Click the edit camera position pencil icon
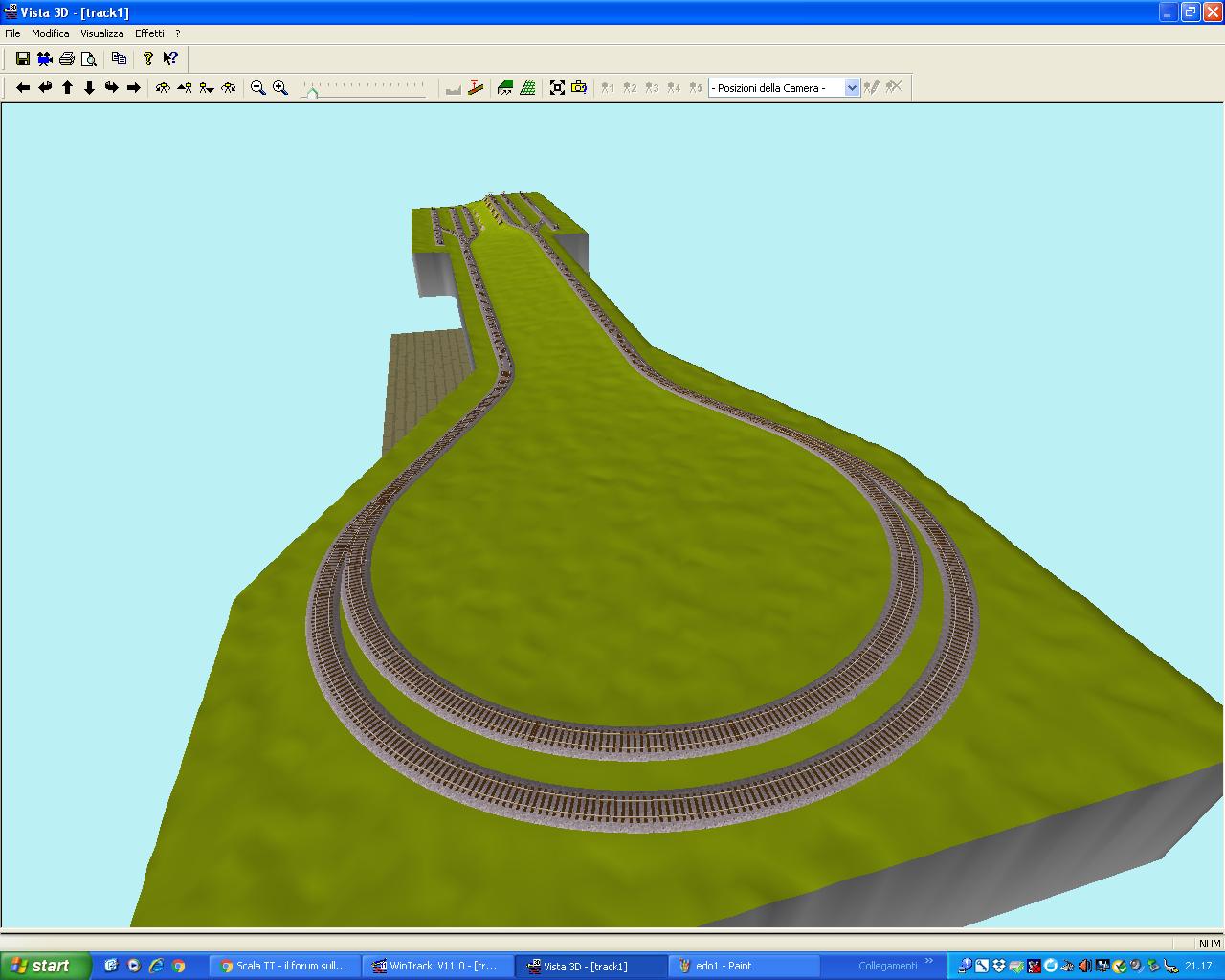Image resolution: width=1225 pixels, height=980 pixels. [x=872, y=87]
